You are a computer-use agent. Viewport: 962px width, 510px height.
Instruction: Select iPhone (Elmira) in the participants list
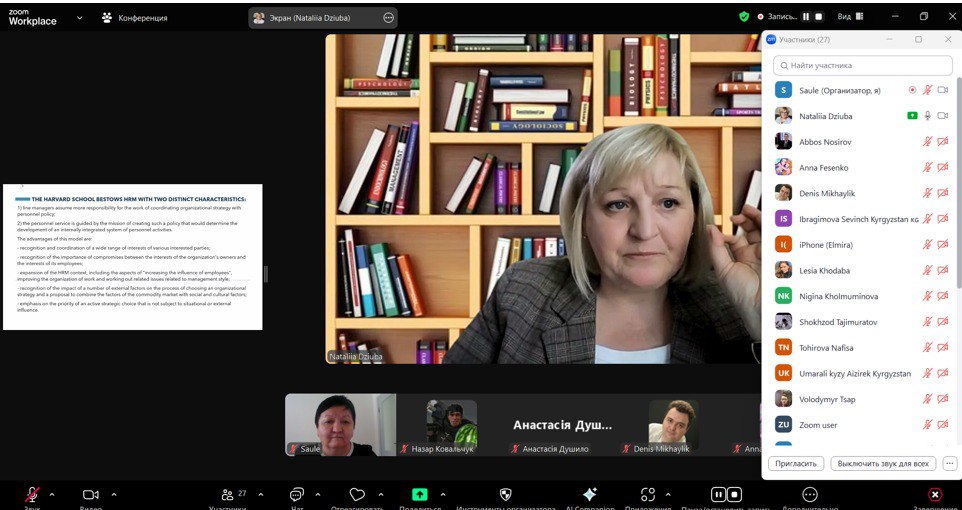[859, 245]
